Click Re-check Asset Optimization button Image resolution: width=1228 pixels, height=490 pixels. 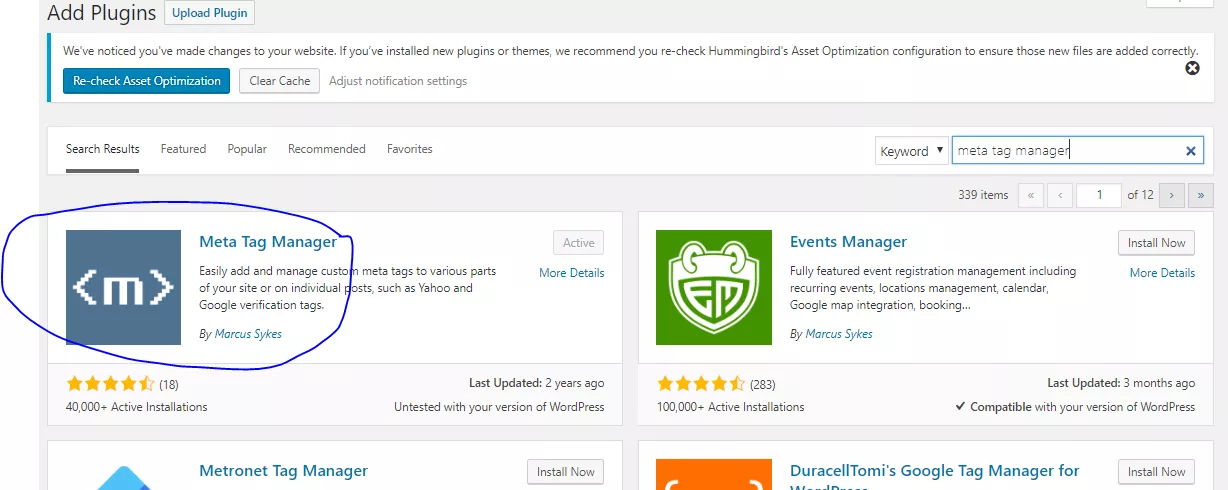point(147,81)
